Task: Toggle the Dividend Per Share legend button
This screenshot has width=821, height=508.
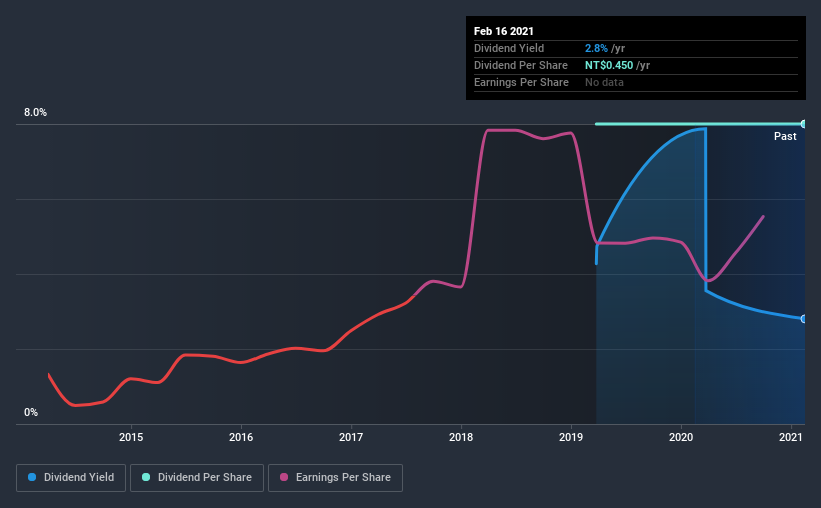Action: click(197, 478)
